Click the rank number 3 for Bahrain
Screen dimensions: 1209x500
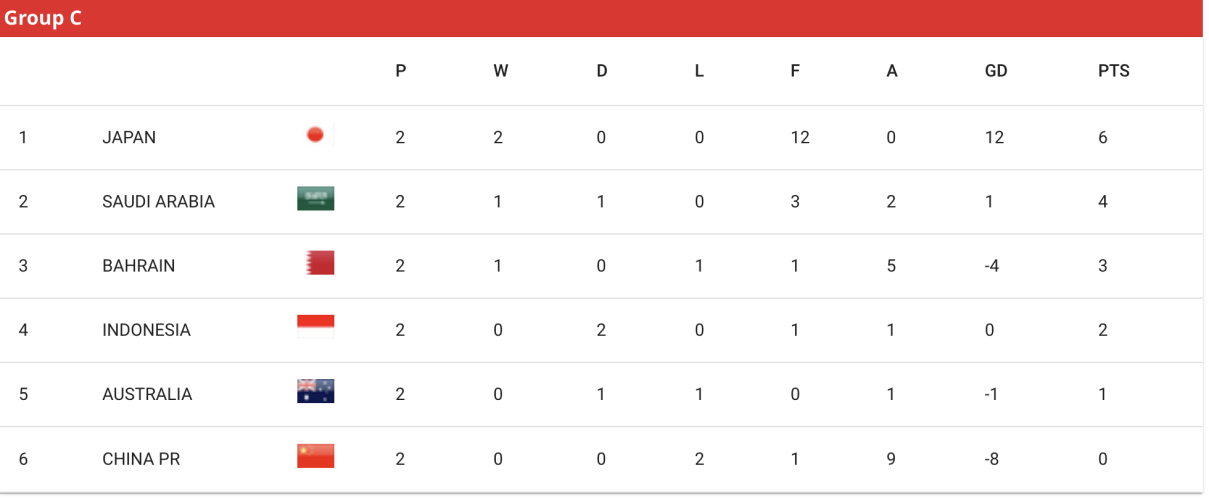(23, 266)
